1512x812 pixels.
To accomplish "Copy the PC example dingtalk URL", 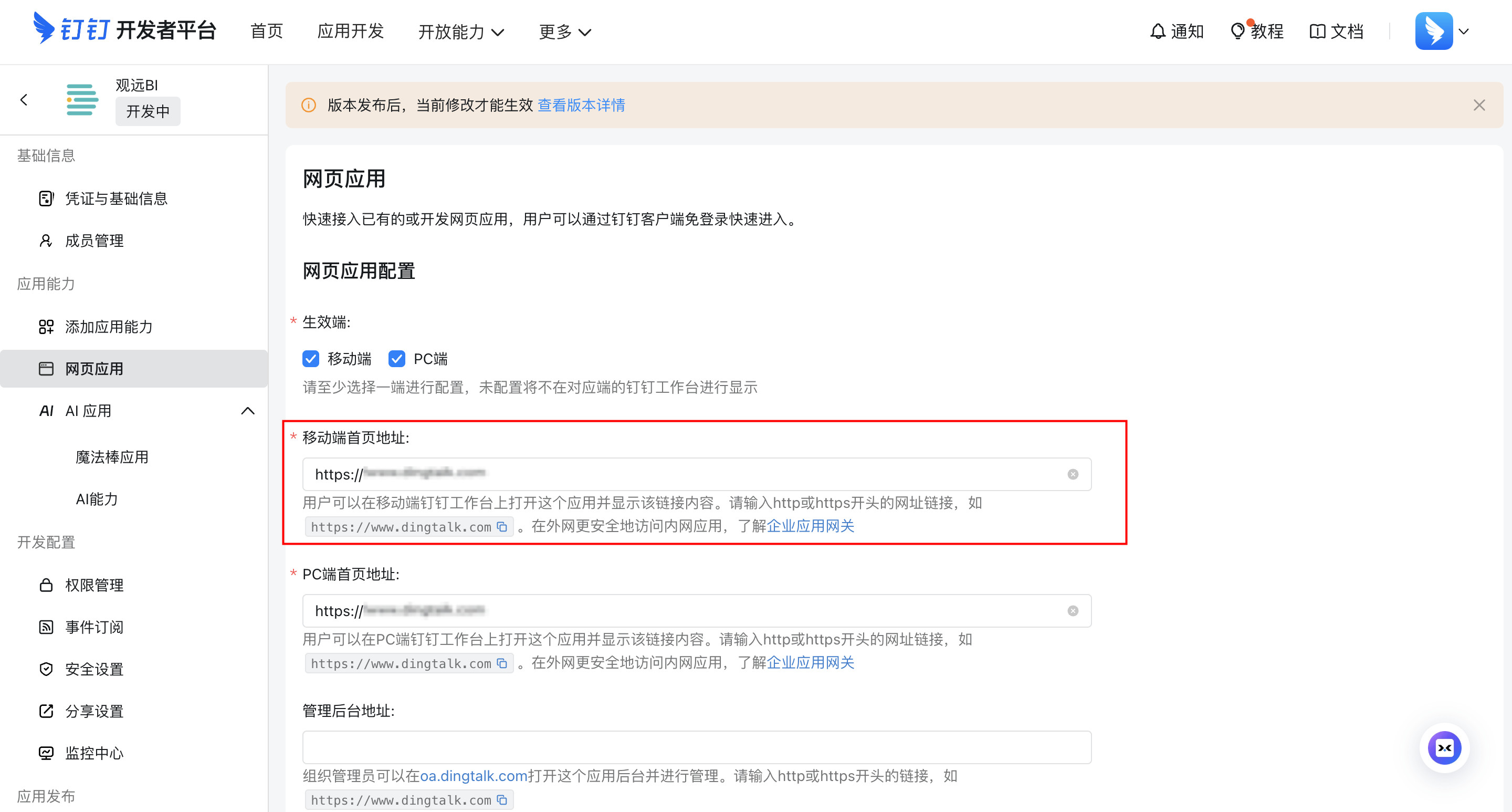I will pyautogui.click(x=502, y=663).
